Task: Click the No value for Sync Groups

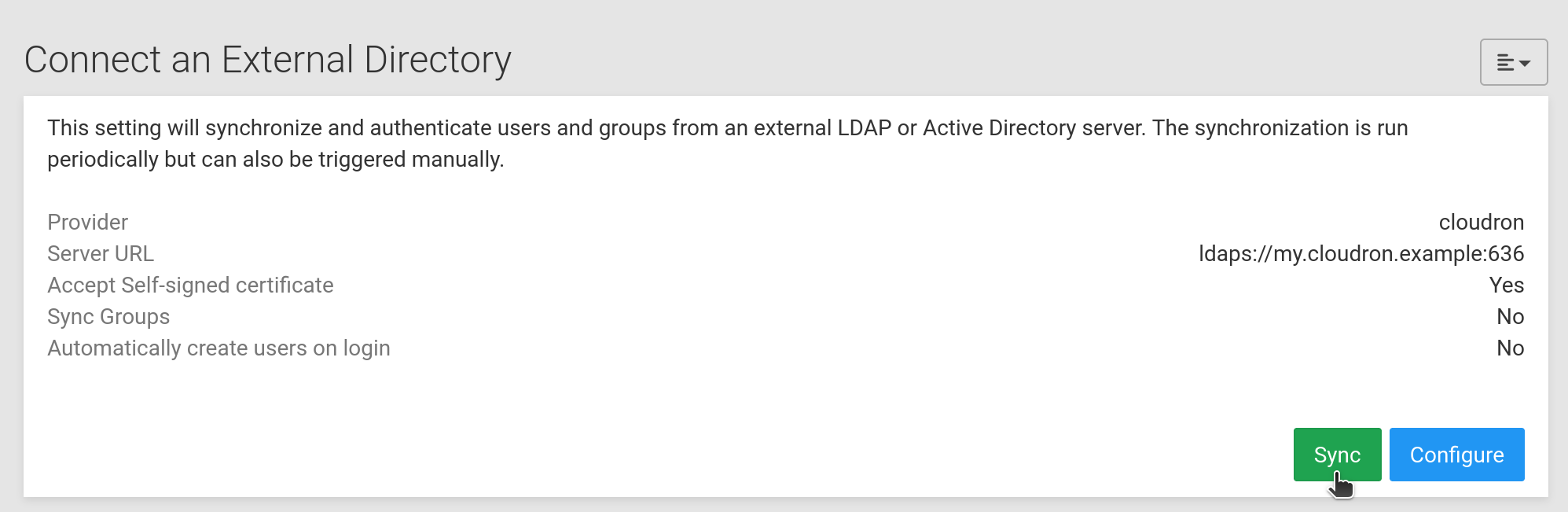Action: tap(1510, 317)
